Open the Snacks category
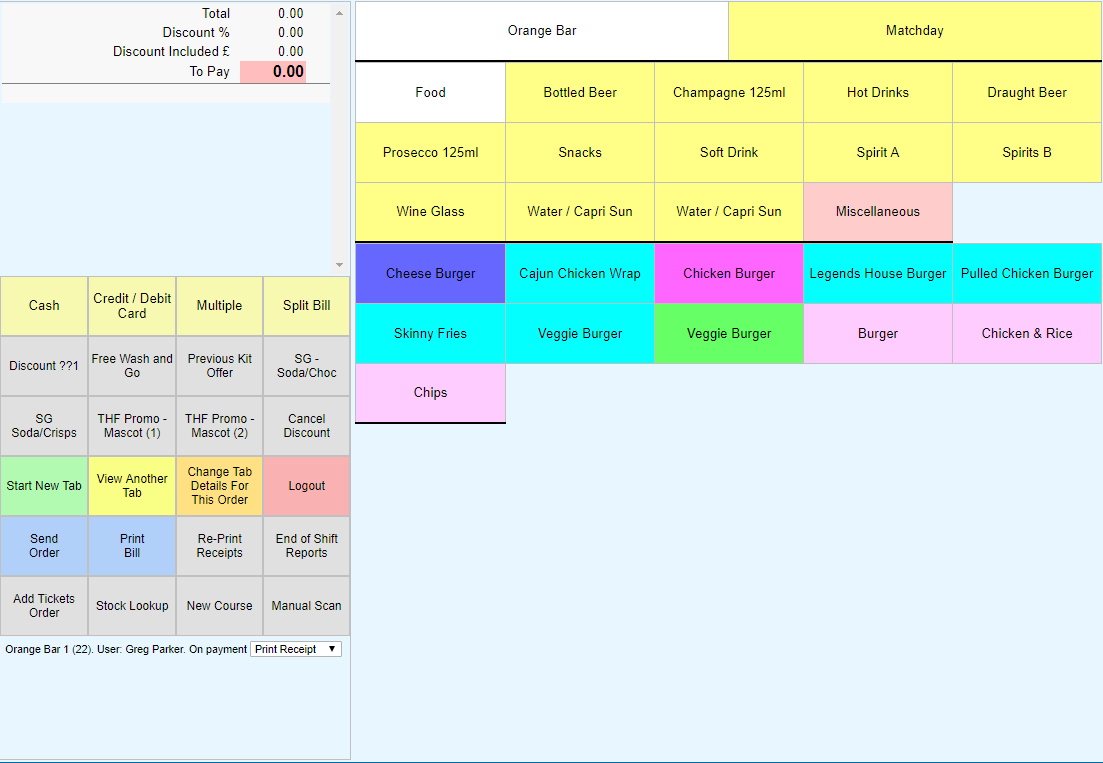The image size is (1103, 763). click(x=580, y=153)
